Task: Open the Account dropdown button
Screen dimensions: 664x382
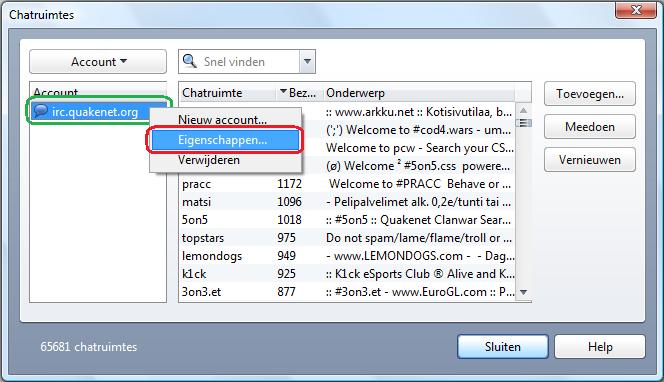Action: 98,62
